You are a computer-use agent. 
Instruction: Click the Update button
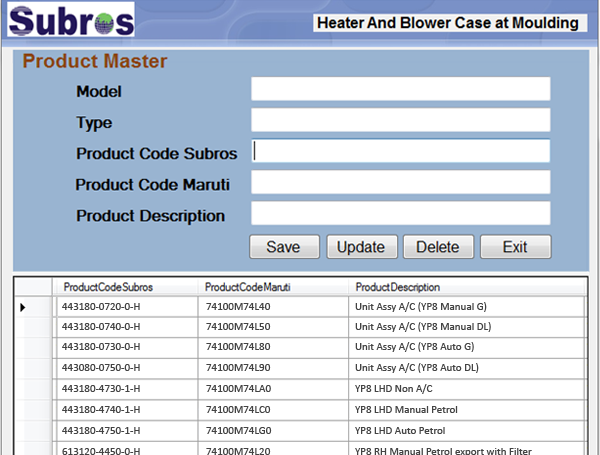point(362,247)
